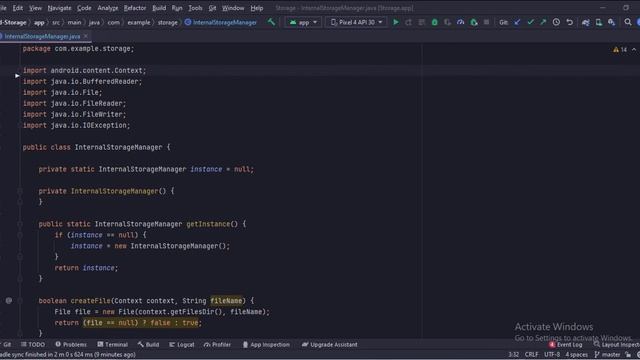The width and height of the screenshot is (640, 360).
Task: Click the gutter icon beside createFile method
Action: 9,300
